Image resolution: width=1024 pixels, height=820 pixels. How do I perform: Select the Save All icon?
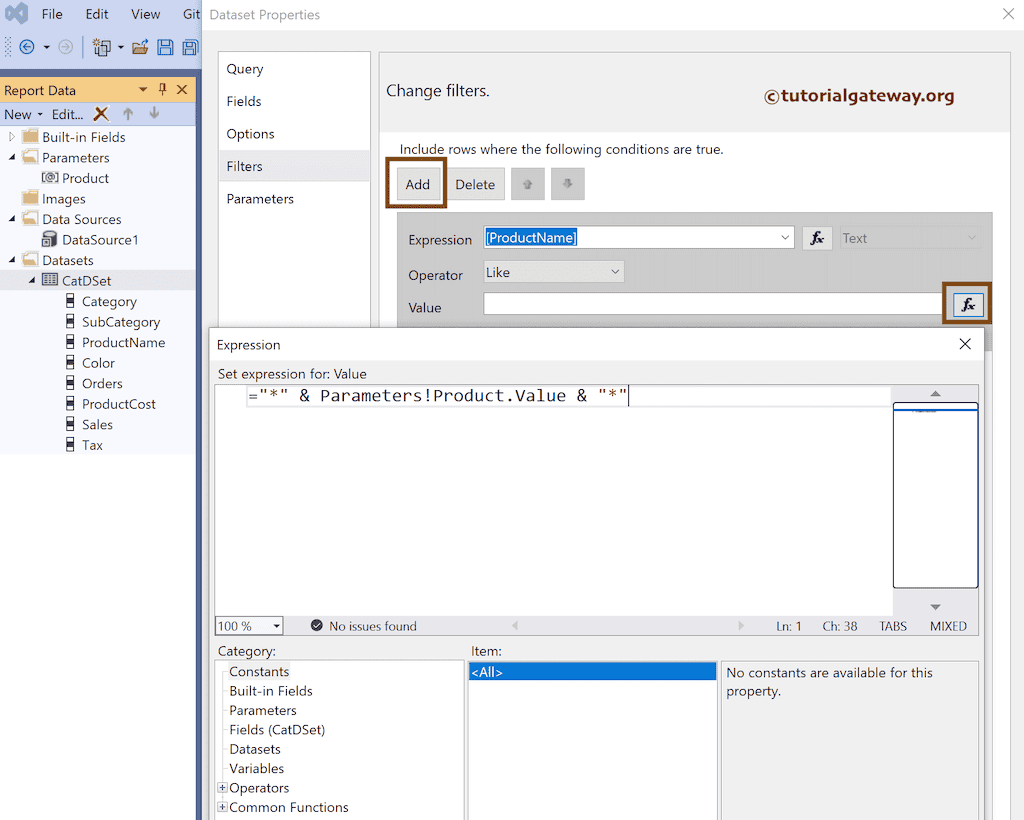(190, 47)
